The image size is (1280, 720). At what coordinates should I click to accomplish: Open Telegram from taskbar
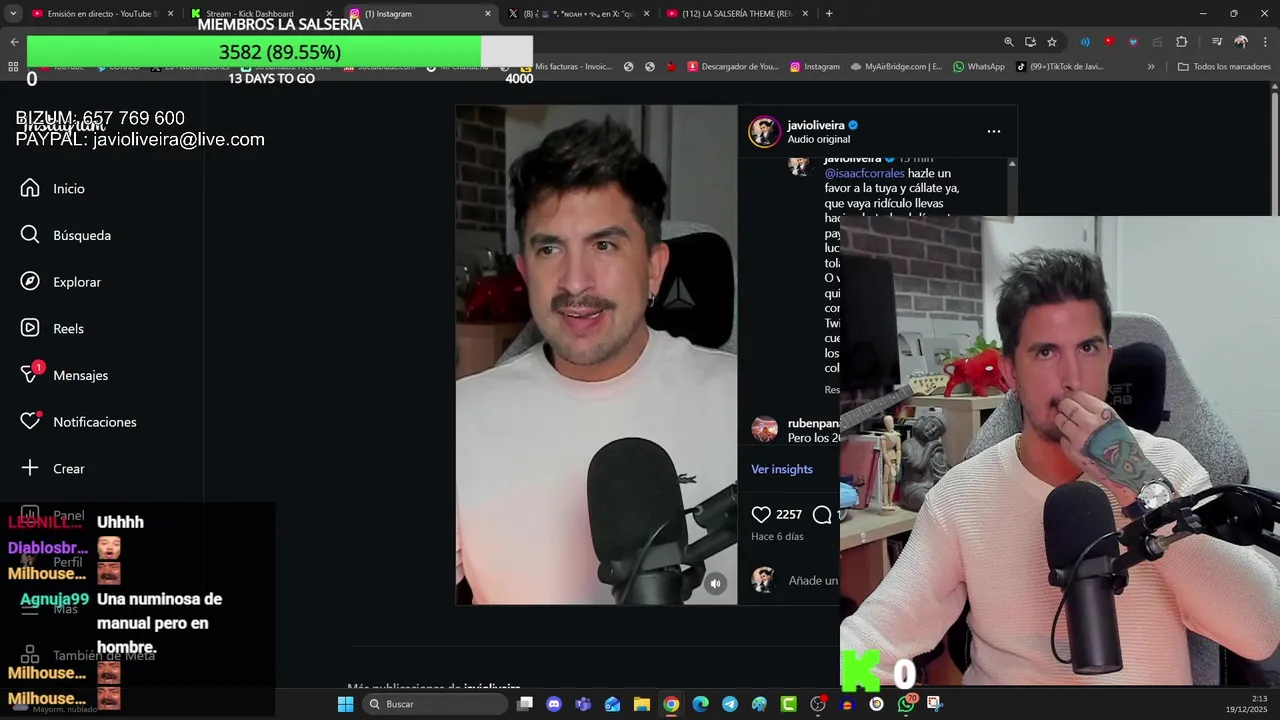730,704
